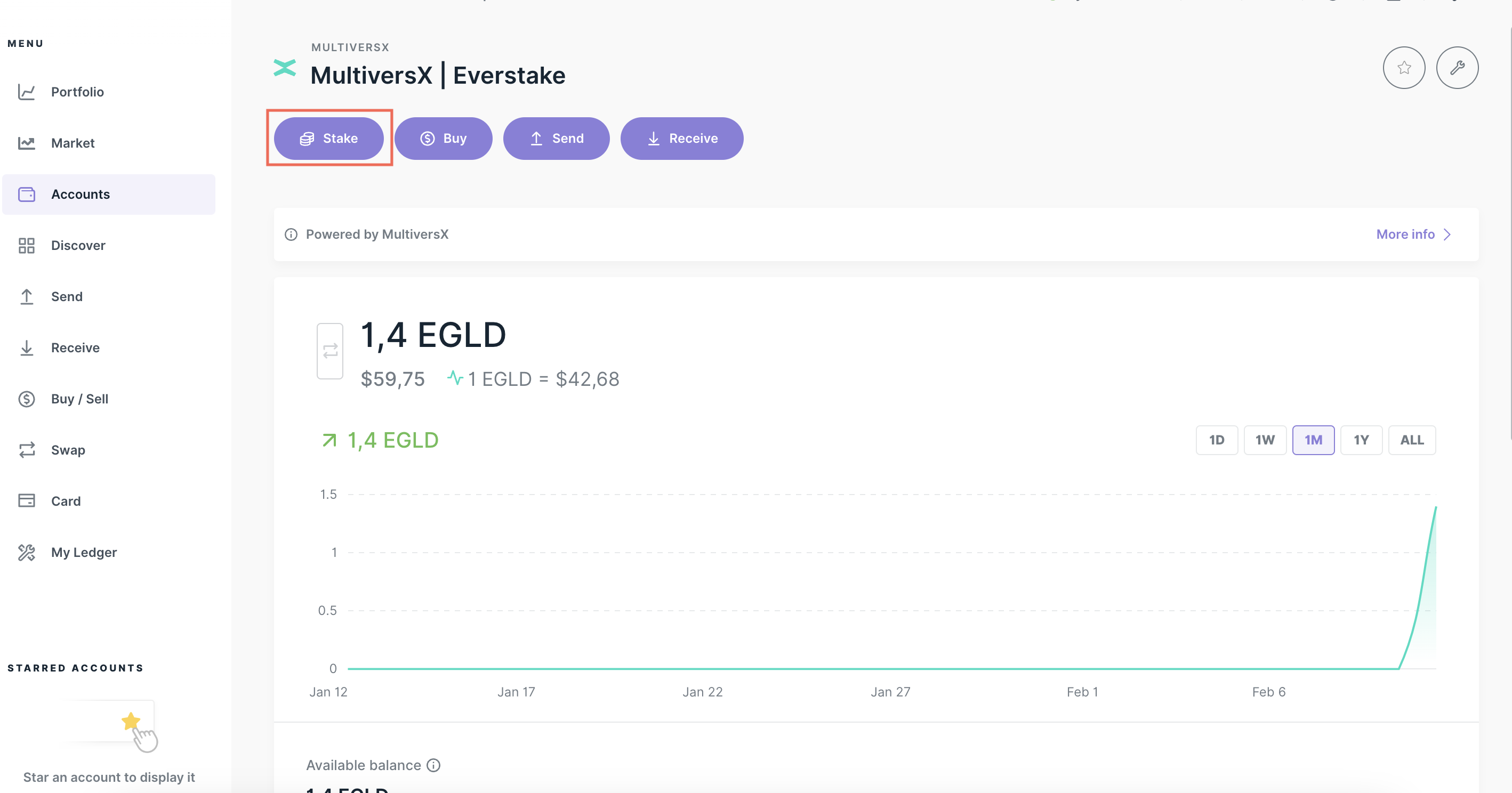The height and width of the screenshot is (793, 1512).
Task: Switch to the Accounts section
Action: [x=80, y=194]
